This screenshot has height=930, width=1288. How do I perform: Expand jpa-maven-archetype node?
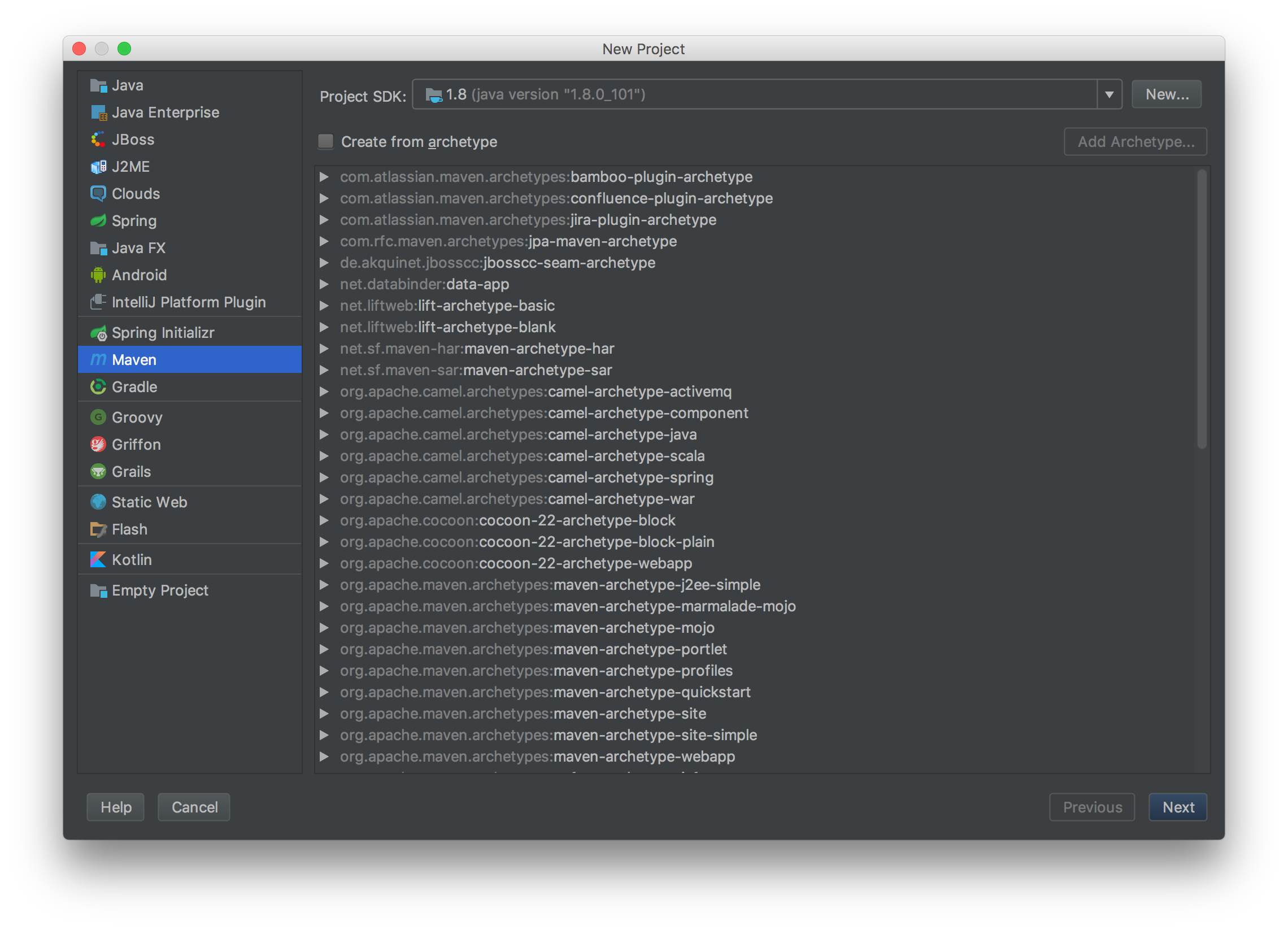(x=324, y=241)
